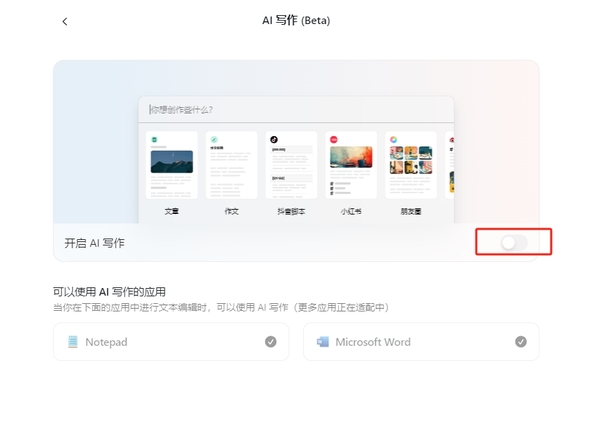Viewport: 600px width, 429px height.
Task: Select the 小红书 template thumbnail
Action: click(x=351, y=165)
